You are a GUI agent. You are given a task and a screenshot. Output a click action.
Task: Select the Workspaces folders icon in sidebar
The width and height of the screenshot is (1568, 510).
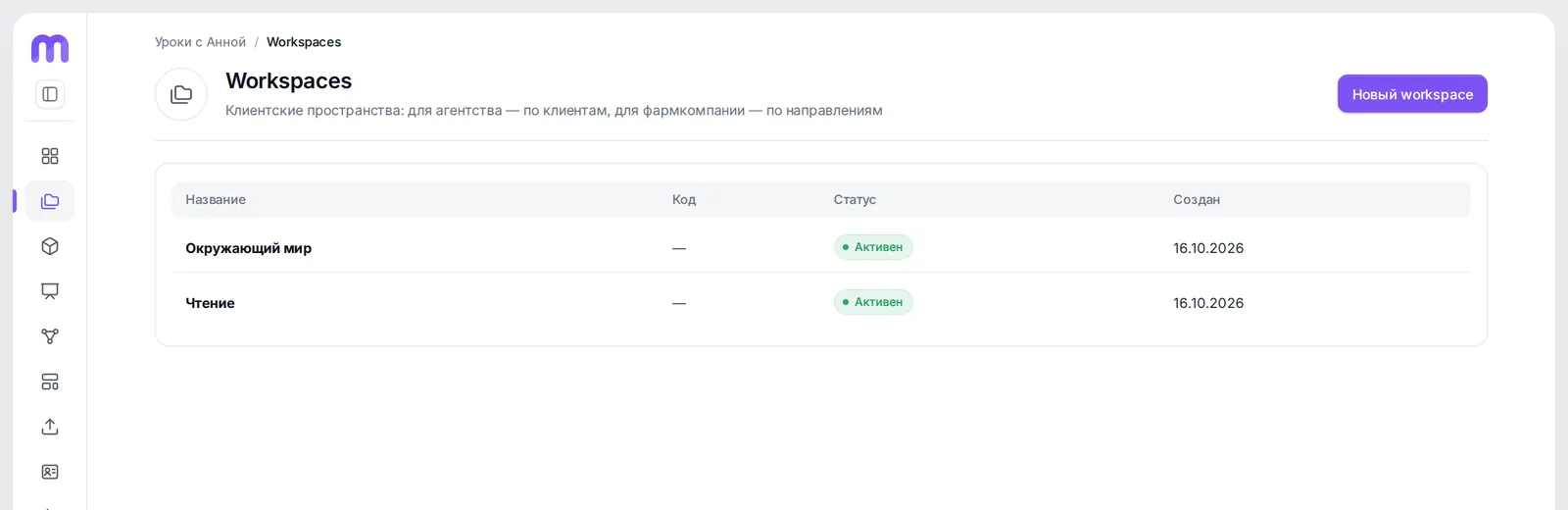coord(50,201)
